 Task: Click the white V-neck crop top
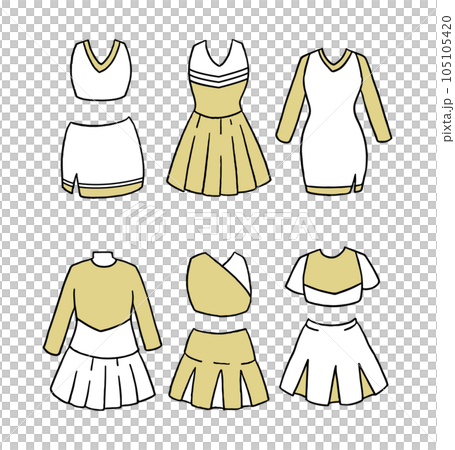tap(101, 70)
